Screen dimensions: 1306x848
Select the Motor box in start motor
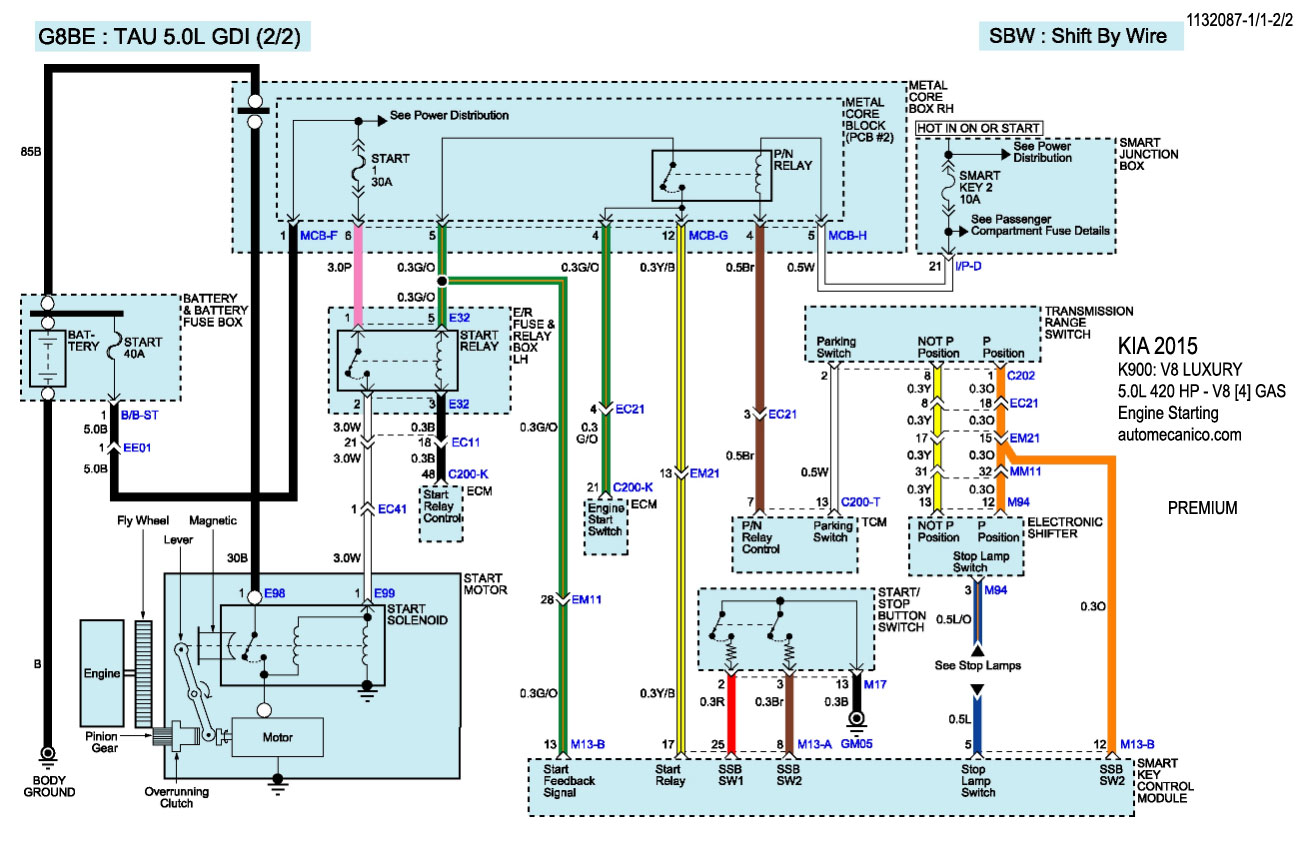277,737
